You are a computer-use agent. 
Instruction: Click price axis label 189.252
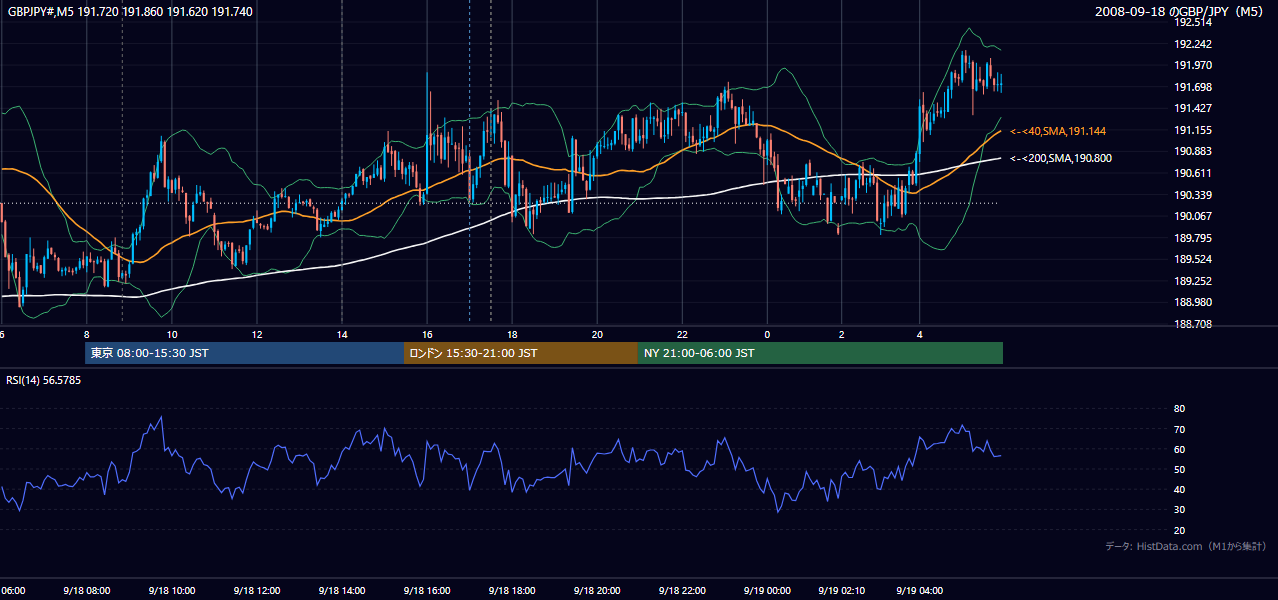1193,281
